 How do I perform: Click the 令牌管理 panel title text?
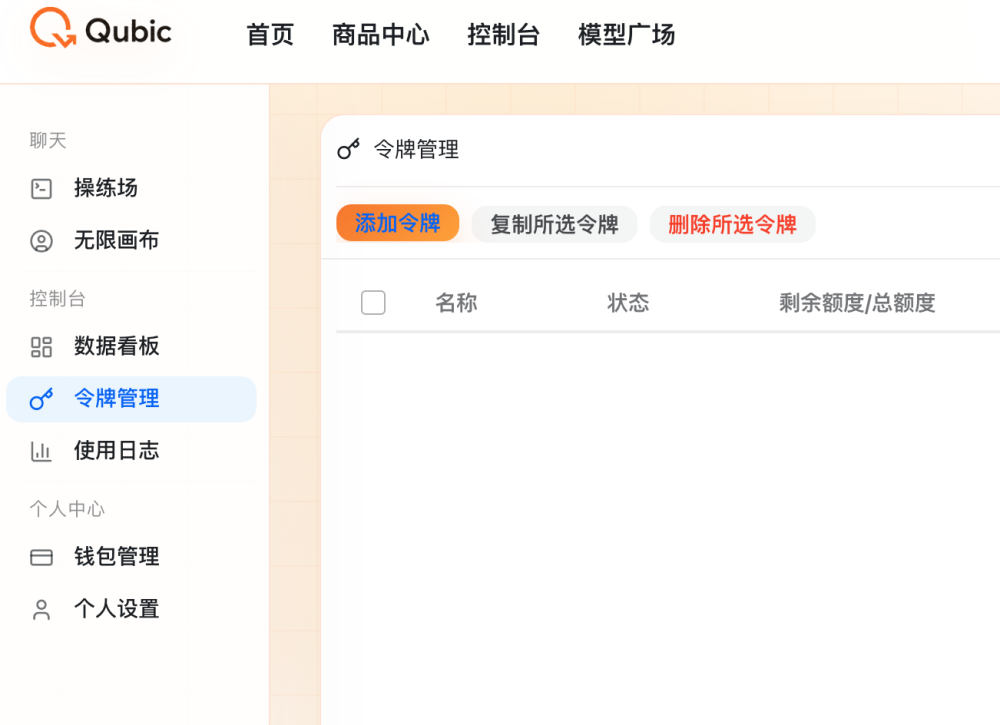[x=416, y=149]
